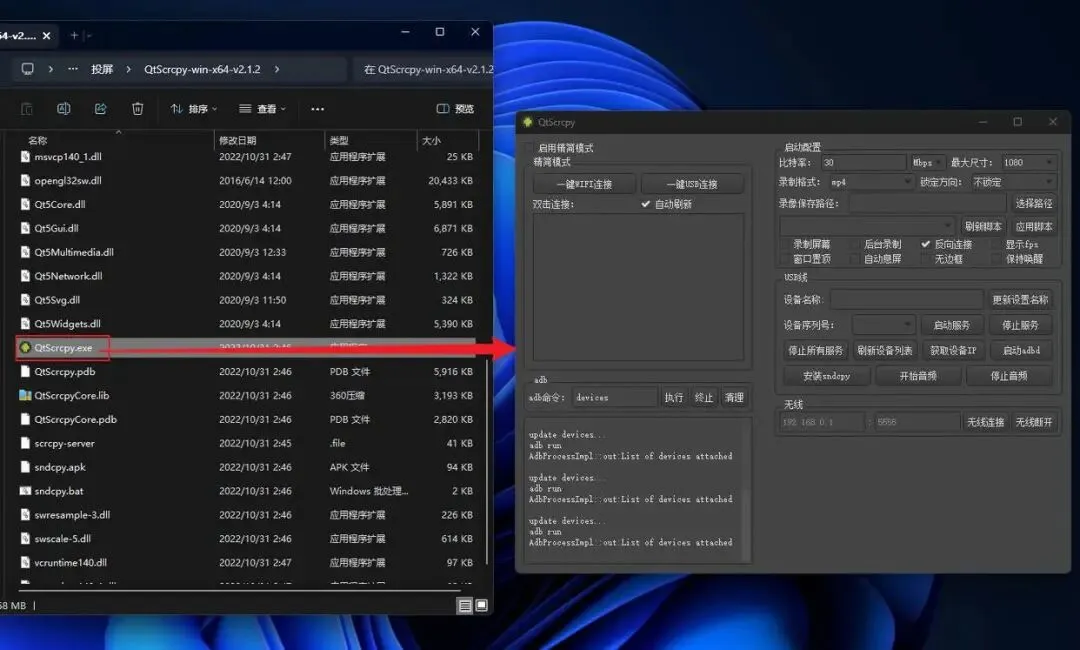Enable the 后台录制 checkbox
Viewport: 1080px width, 650px height.
tap(855, 244)
